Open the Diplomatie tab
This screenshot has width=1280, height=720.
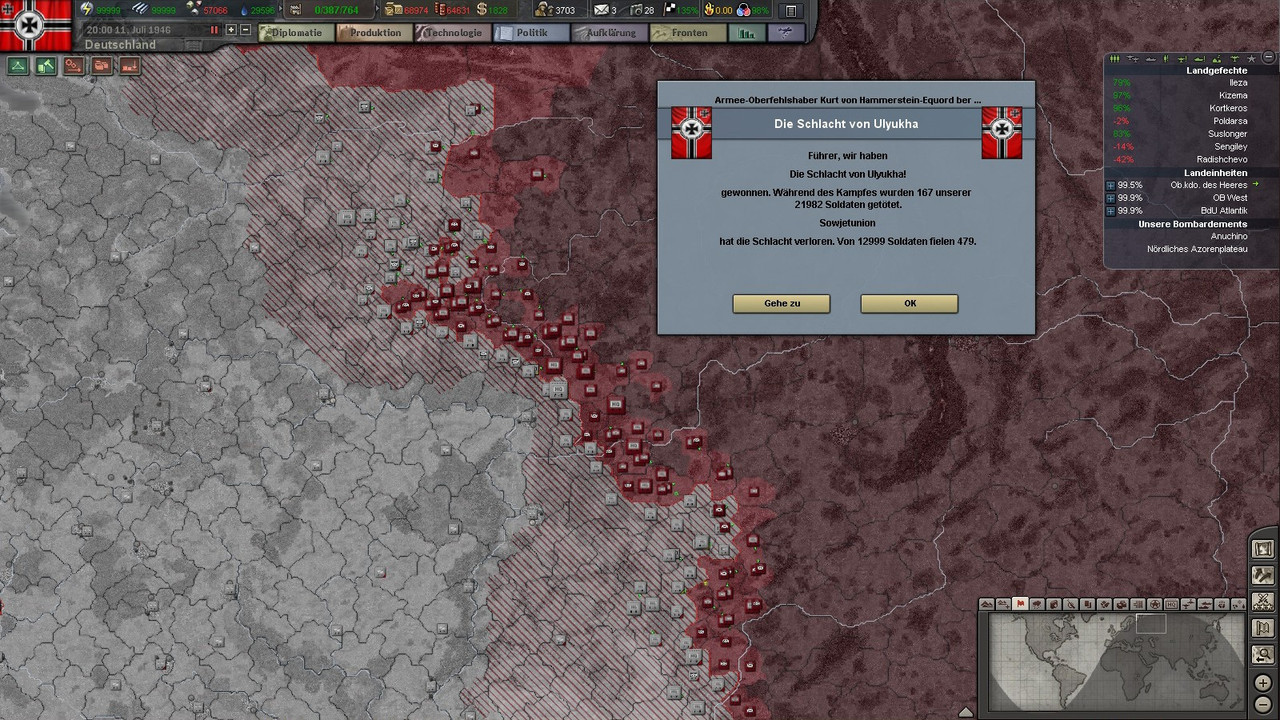(x=295, y=32)
